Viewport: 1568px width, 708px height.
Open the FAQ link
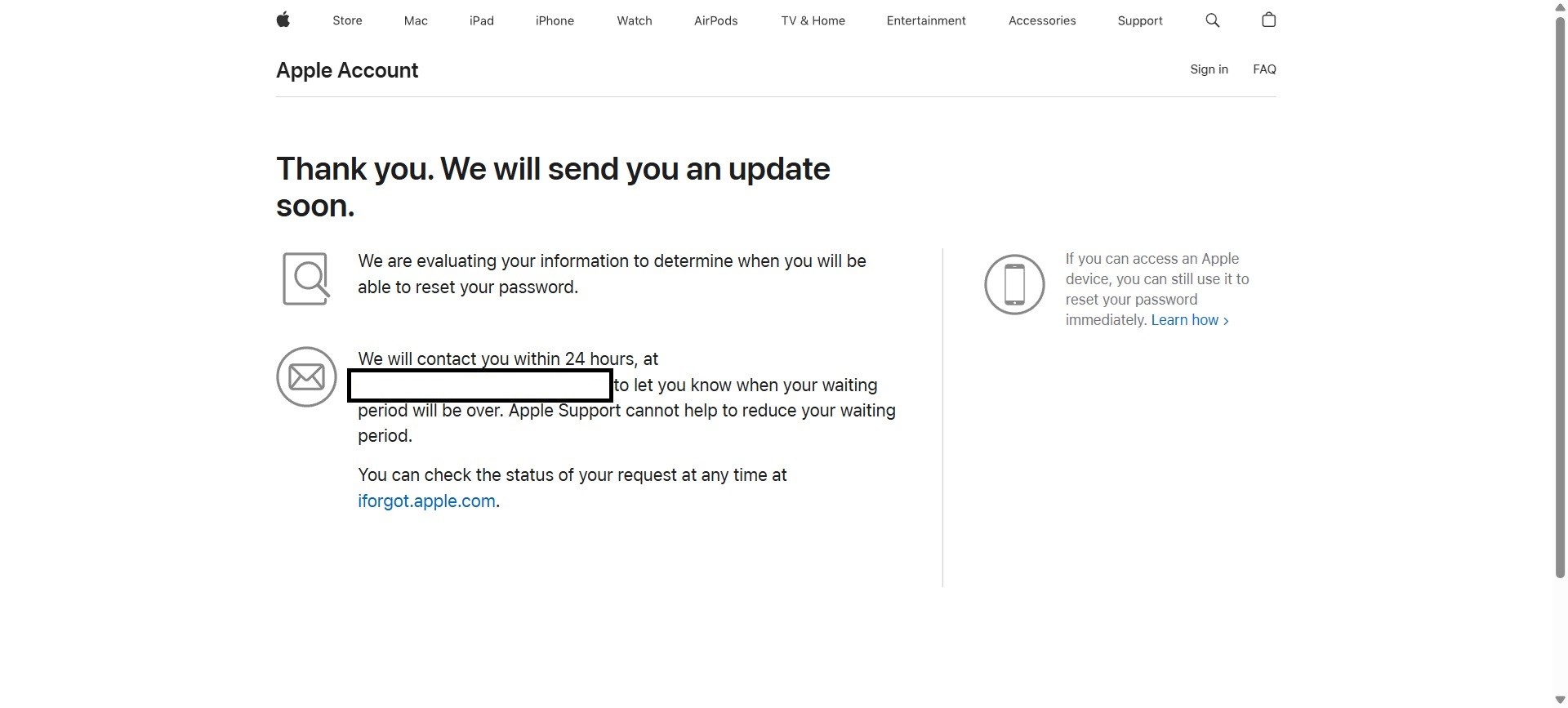[1264, 69]
